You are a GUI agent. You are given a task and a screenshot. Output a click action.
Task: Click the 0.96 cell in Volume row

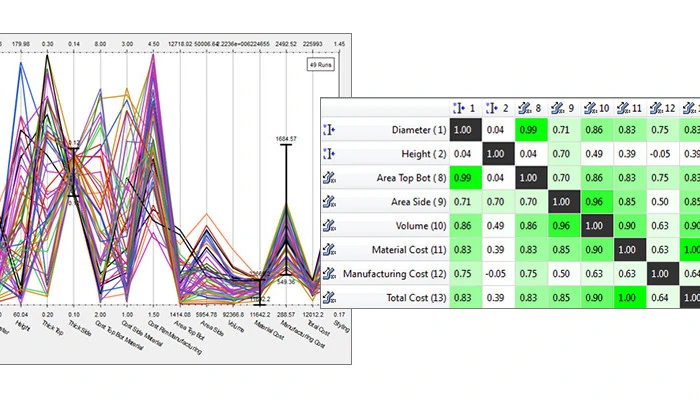(x=563, y=226)
